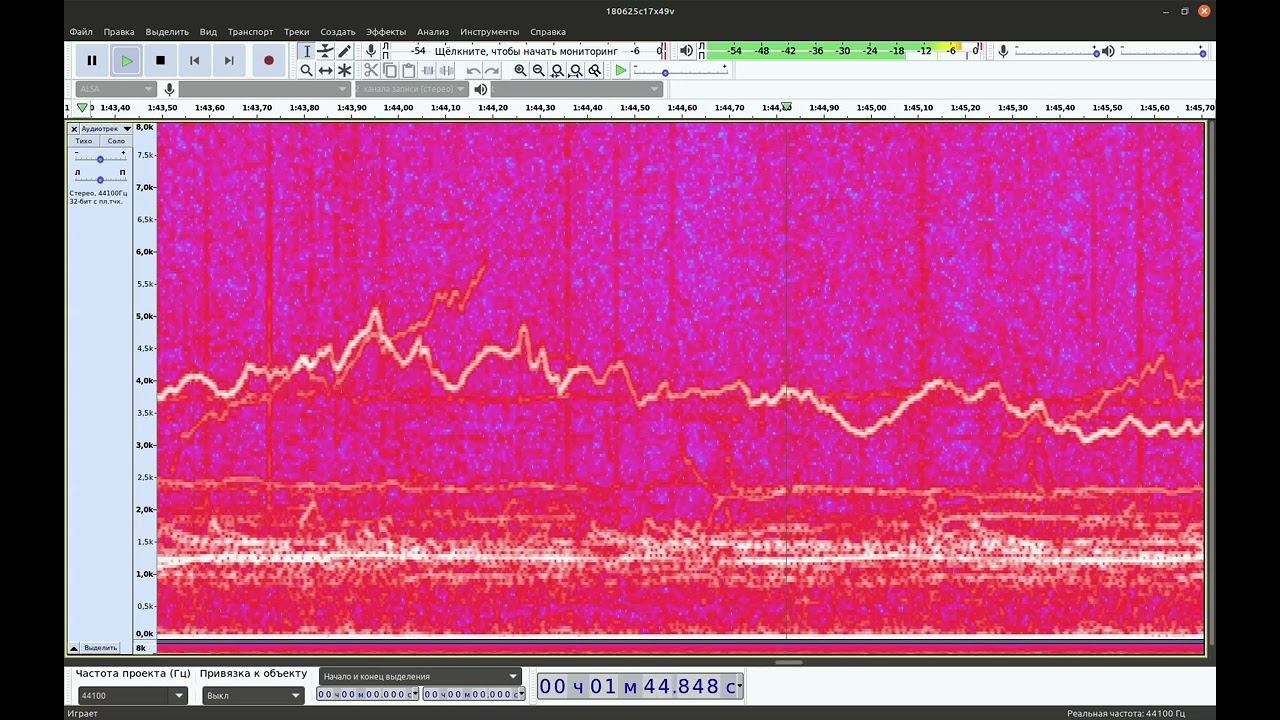Open the Справка menu
The width and height of the screenshot is (1280, 720).
pyautogui.click(x=548, y=32)
